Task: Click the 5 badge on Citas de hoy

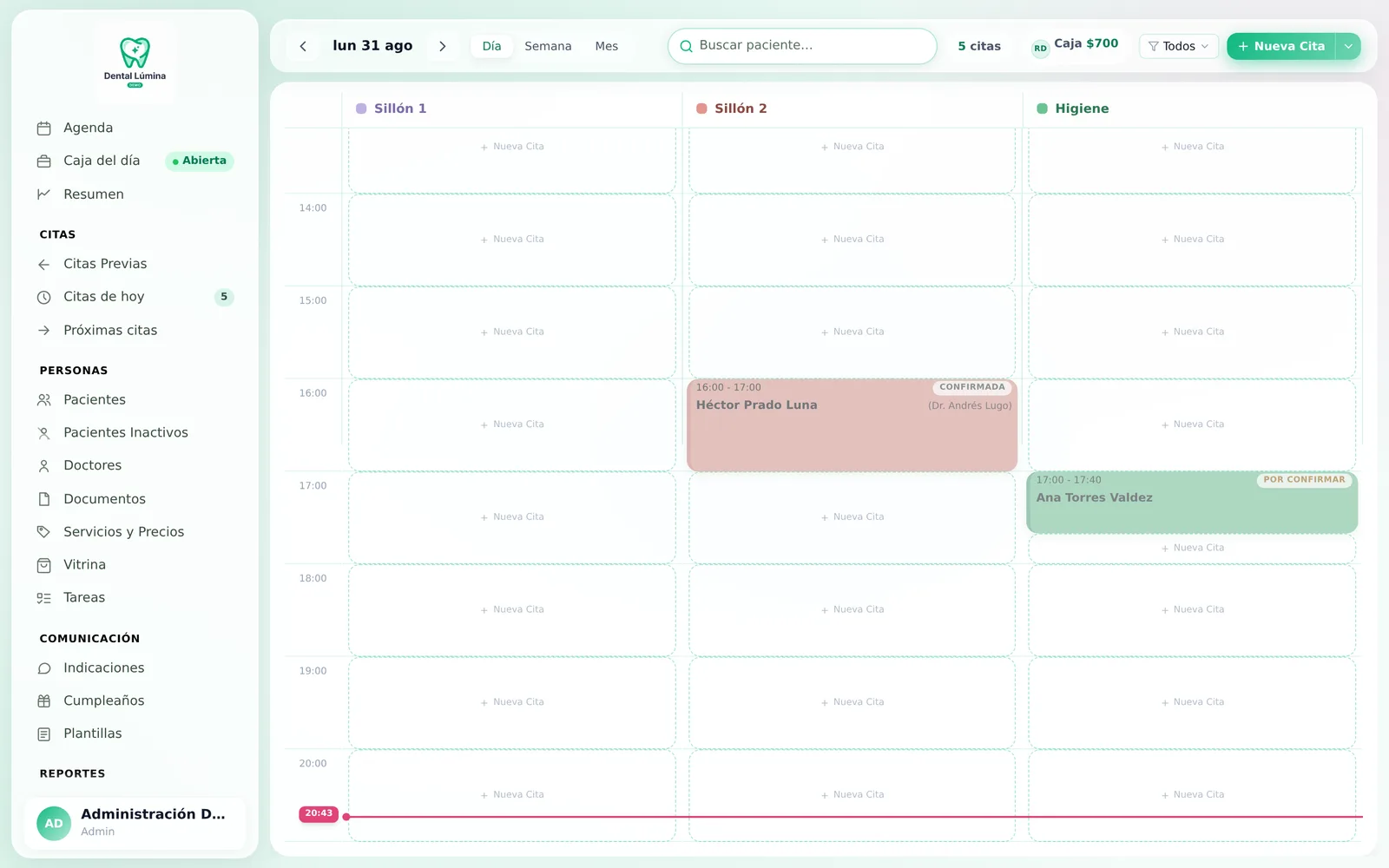Action: click(x=224, y=297)
